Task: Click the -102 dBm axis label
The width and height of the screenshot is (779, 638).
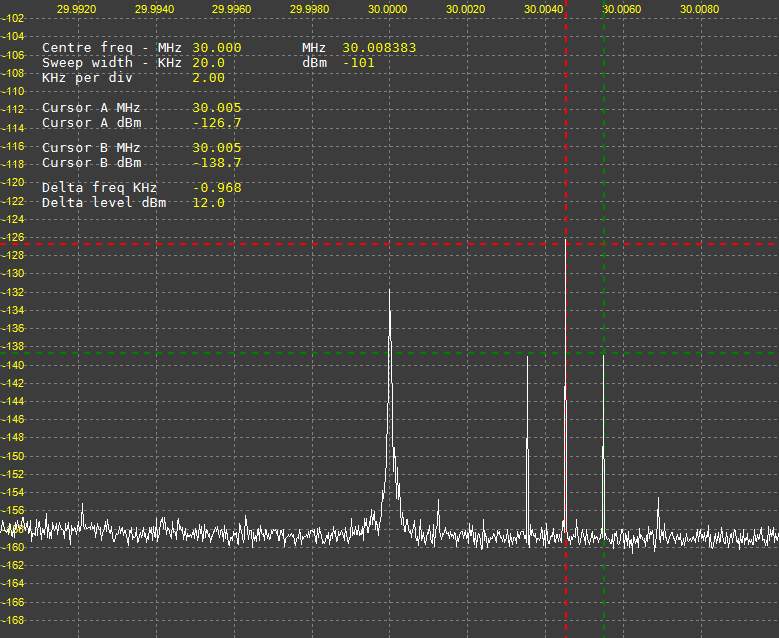Action: pos(12,18)
